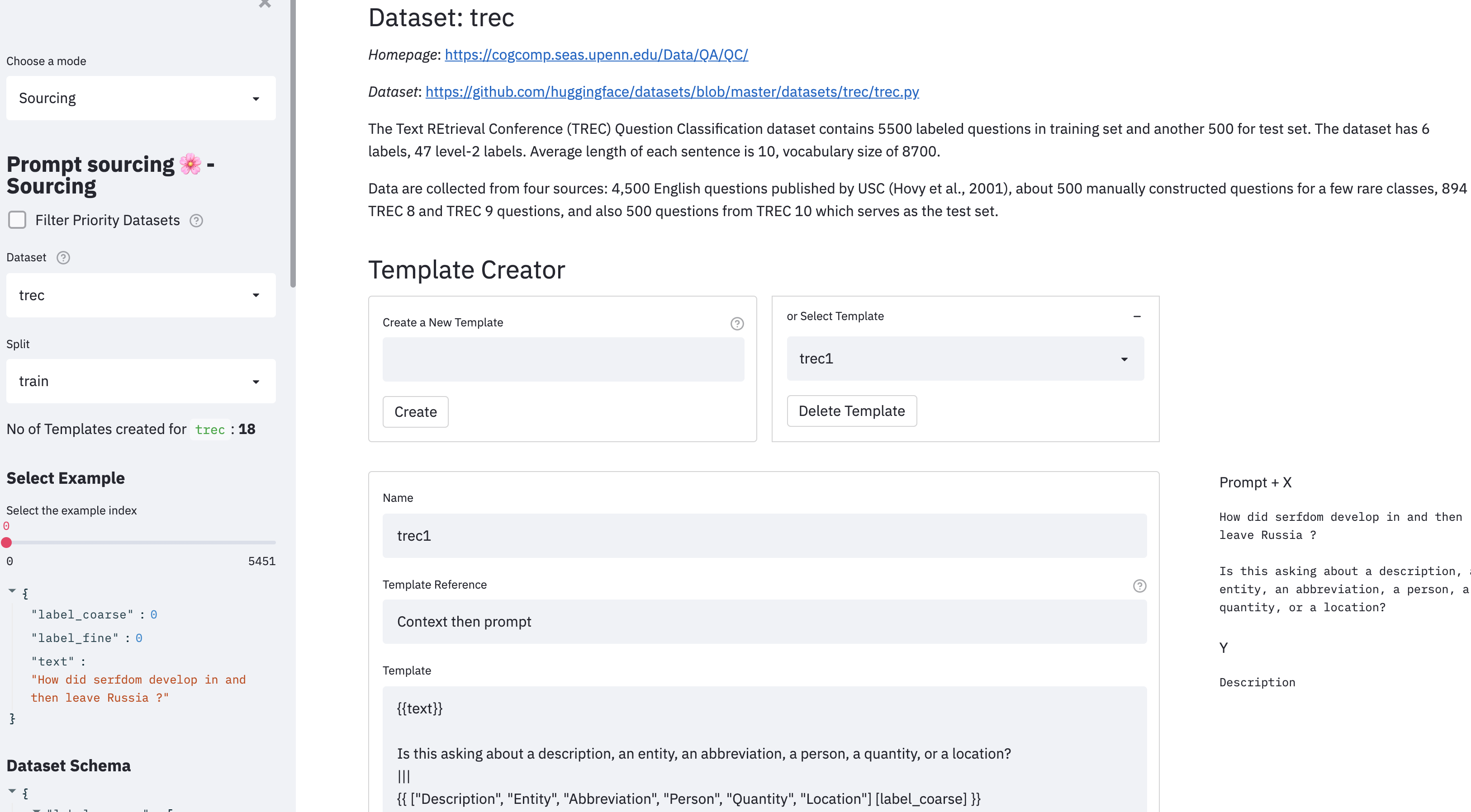Collapse the example JSON tree arrow
The width and height of the screenshot is (1471, 812).
pyautogui.click(x=12, y=591)
